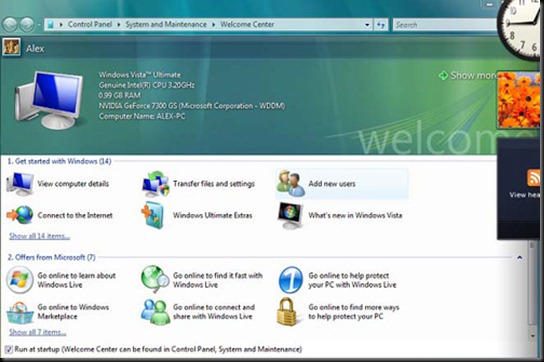This screenshot has width=544, height=362.
Task: Click View headlines in feed gadget
Action: pyautogui.click(x=525, y=195)
